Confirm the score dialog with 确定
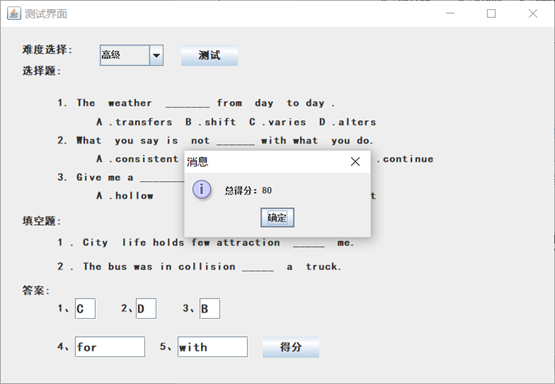This screenshot has height=384, width=555. [x=277, y=217]
